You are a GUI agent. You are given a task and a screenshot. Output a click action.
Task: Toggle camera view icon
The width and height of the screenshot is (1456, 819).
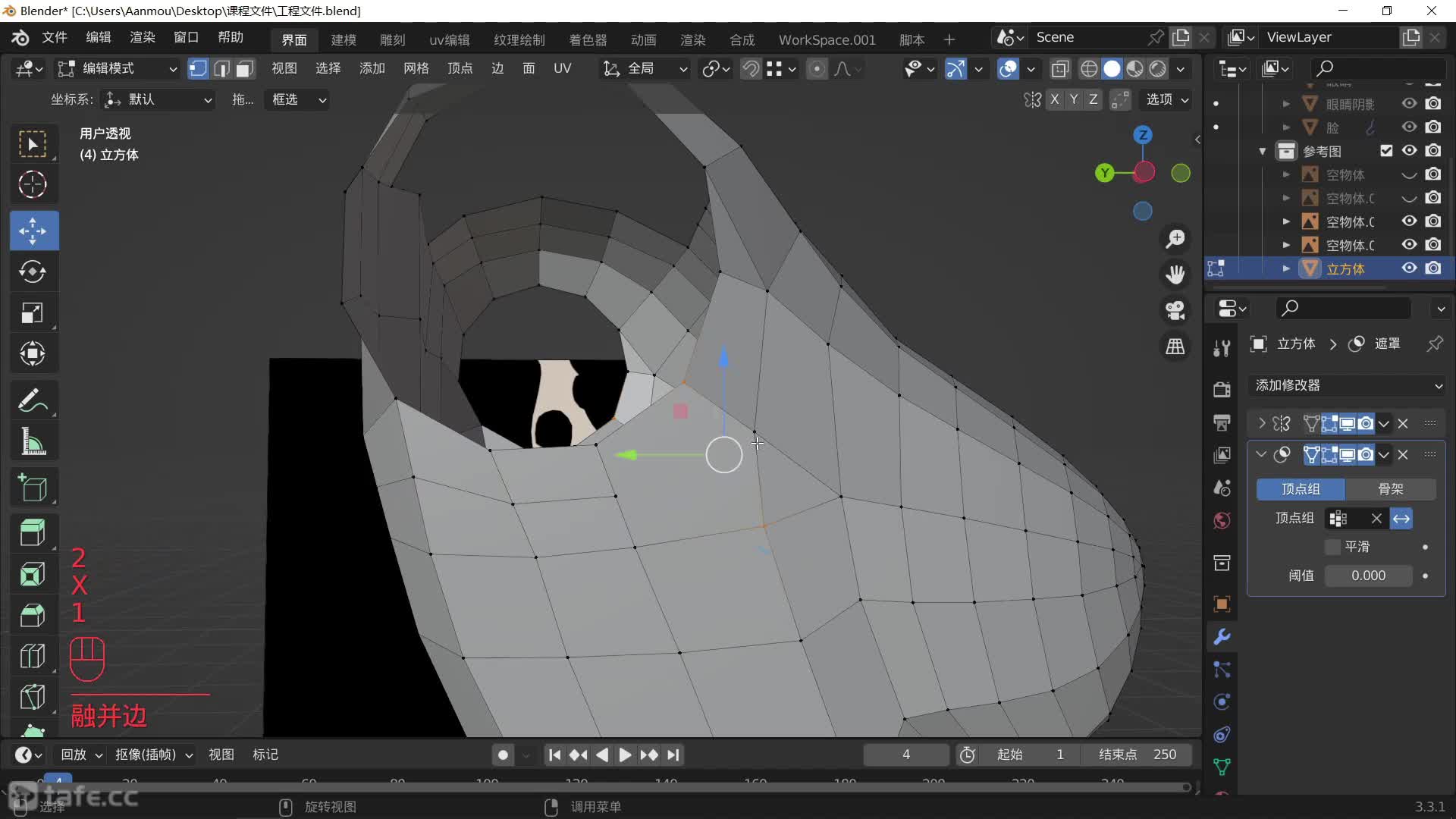point(1175,310)
